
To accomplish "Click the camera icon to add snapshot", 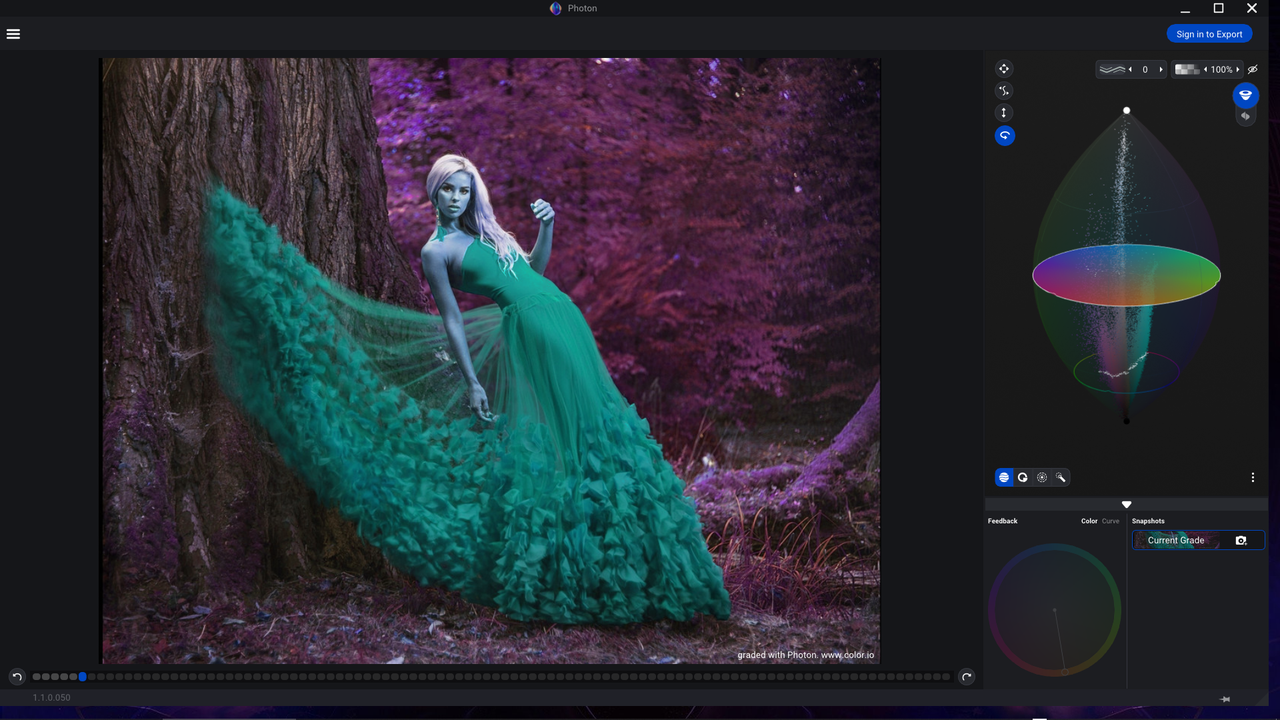I will (x=1241, y=540).
